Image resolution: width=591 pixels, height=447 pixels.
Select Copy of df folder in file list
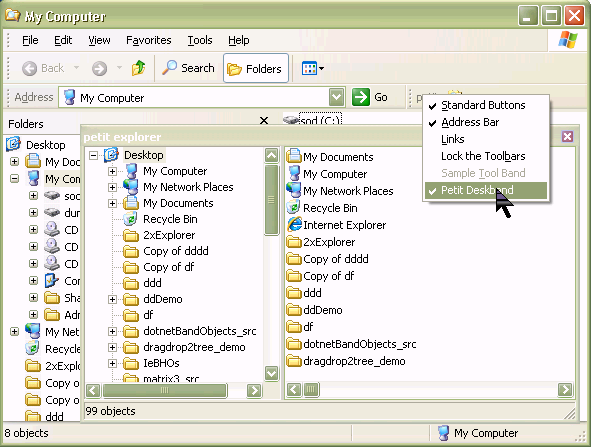pos(294,276)
